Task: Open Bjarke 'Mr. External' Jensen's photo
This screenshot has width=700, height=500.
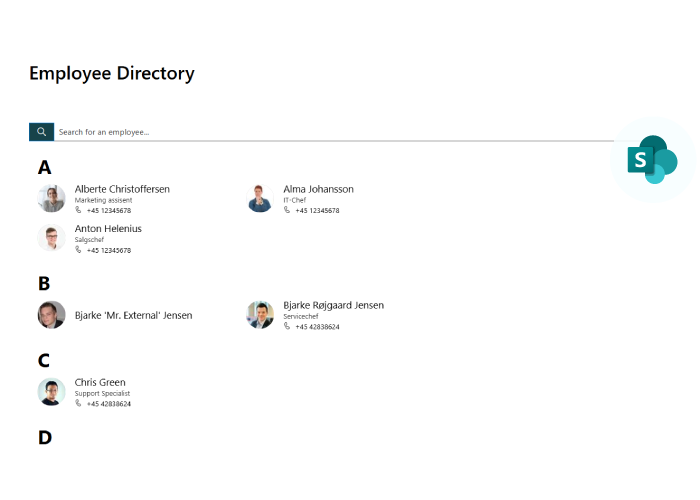Action: [x=51, y=315]
